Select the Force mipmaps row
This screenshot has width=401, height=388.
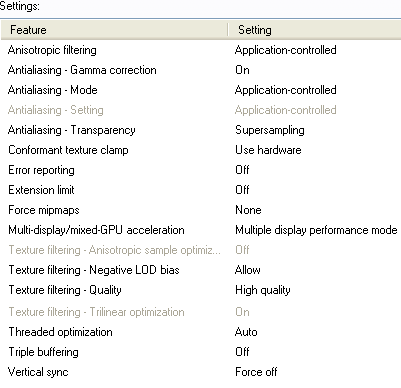tap(201, 210)
